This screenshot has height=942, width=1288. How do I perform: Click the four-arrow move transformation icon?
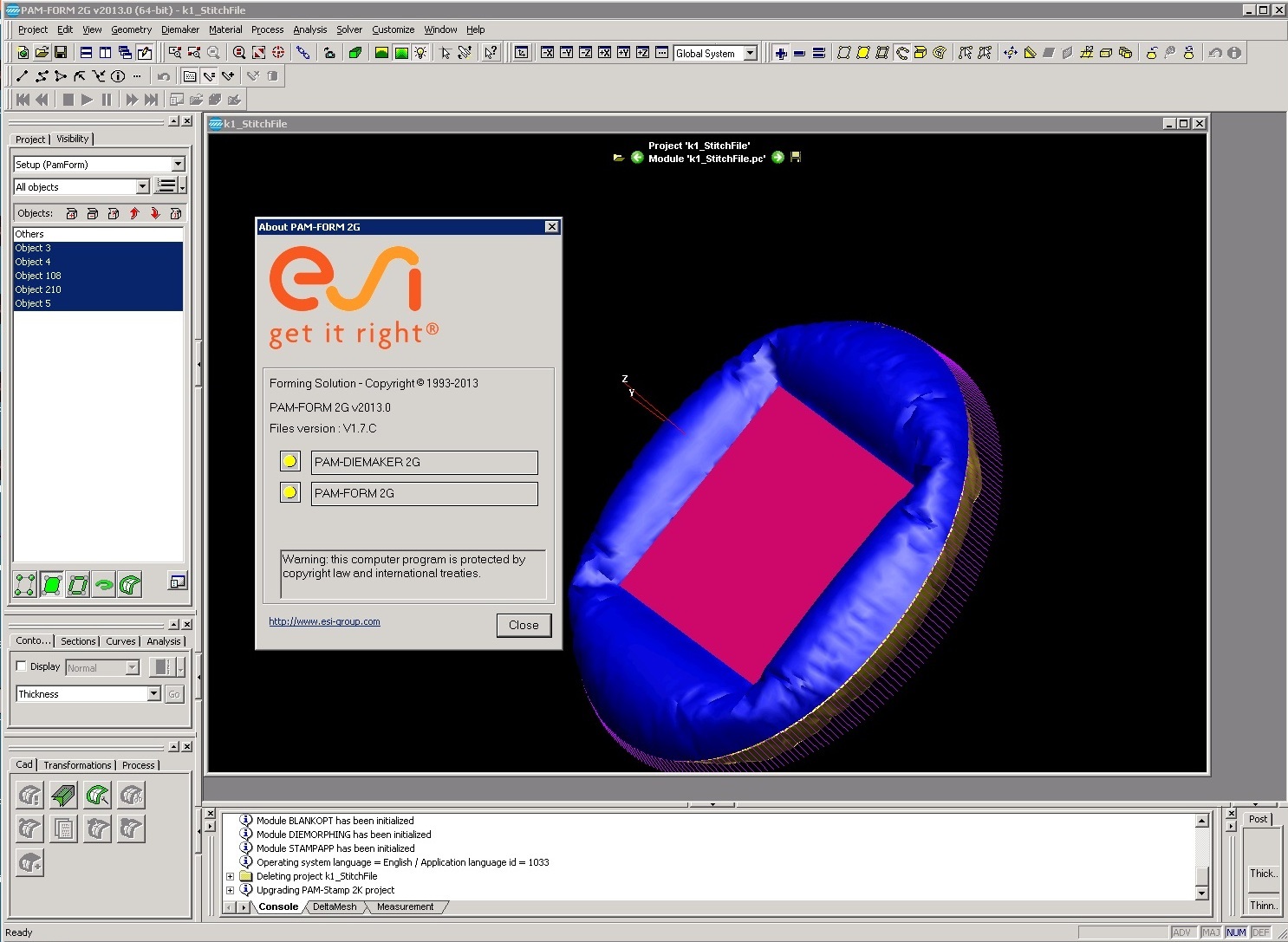pos(1011,53)
